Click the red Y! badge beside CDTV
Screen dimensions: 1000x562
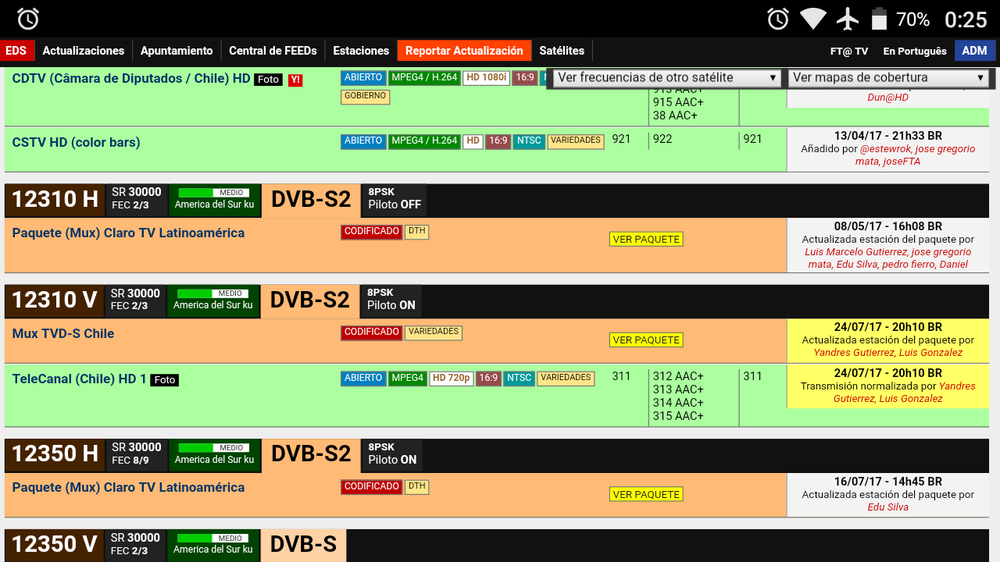tap(295, 80)
